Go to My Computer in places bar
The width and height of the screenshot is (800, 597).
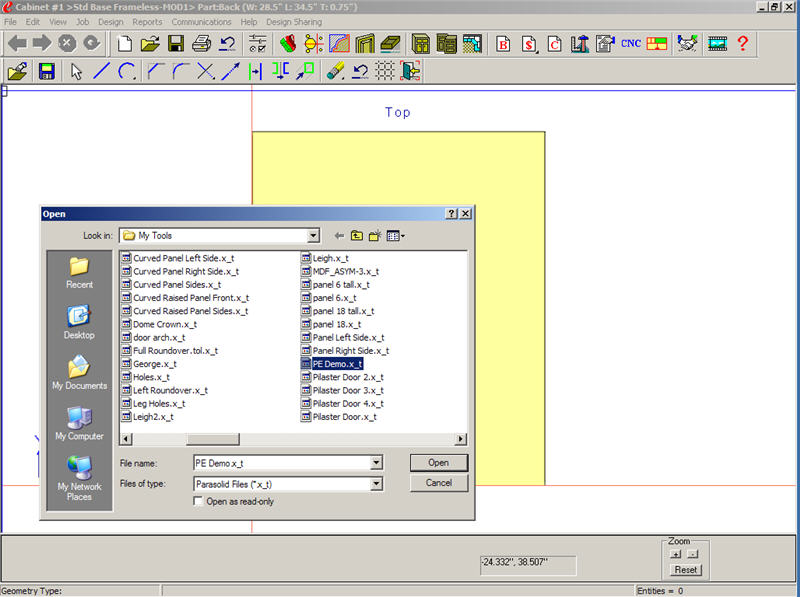(79, 424)
